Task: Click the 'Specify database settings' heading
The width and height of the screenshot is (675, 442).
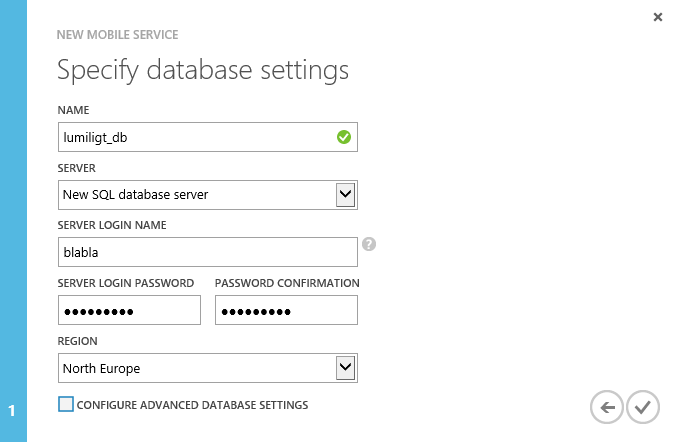Action: pyautogui.click(x=203, y=70)
